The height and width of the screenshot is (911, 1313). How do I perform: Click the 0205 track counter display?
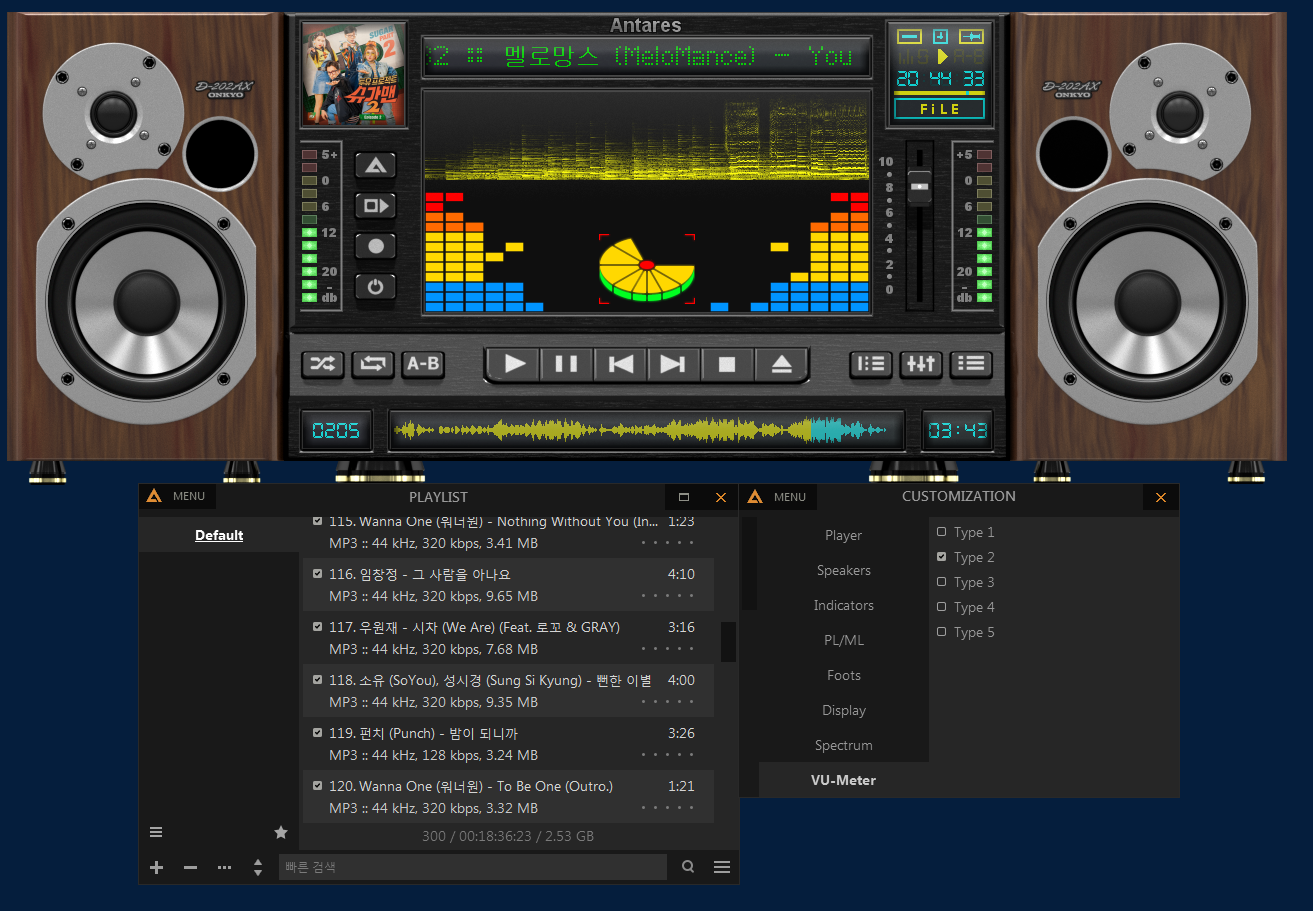[336, 431]
